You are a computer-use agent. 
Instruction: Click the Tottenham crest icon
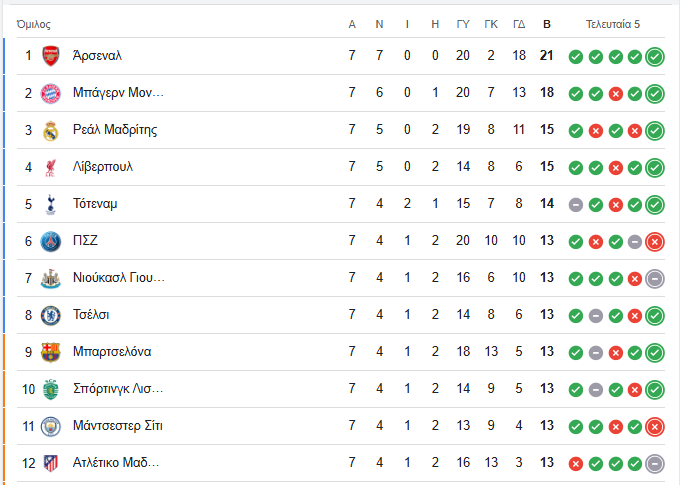click(x=51, y=204)
